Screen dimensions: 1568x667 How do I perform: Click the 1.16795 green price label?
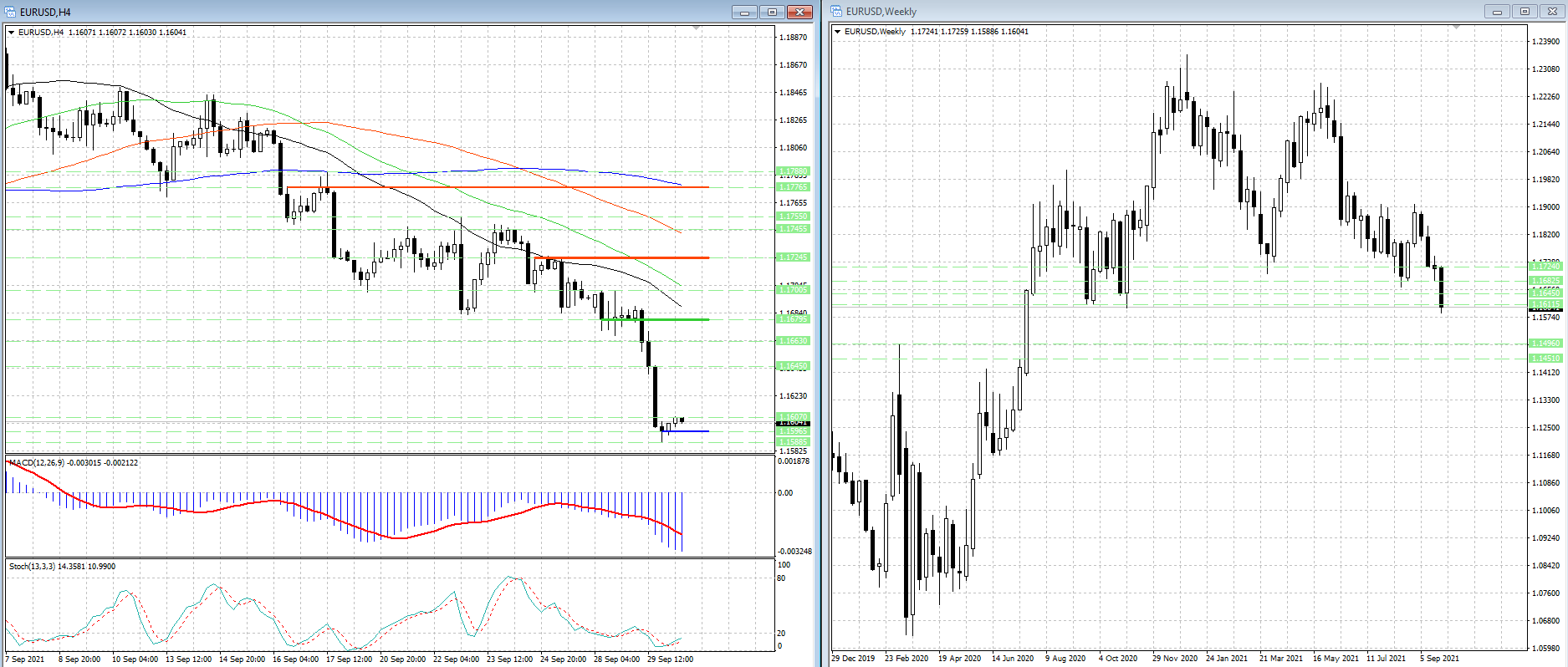point(793,319)
